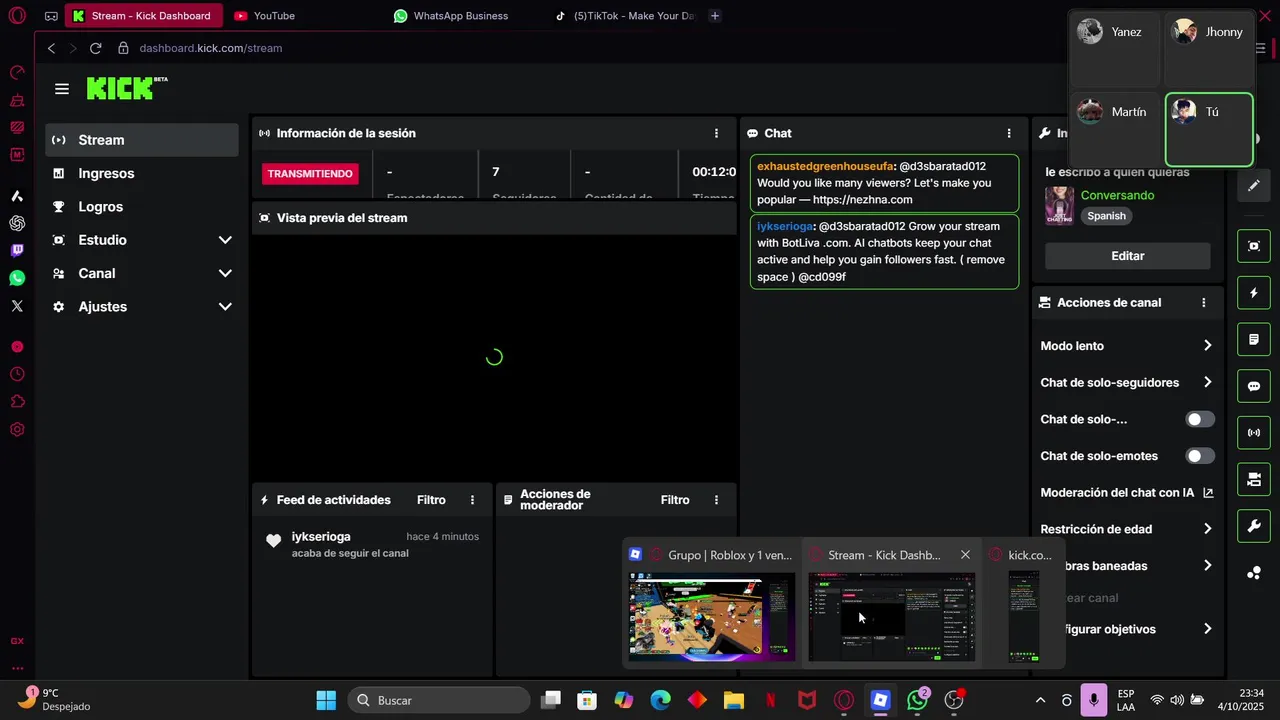
Task: Click the address bar URL
Action: pyautogui.click(x=211, y=48)
